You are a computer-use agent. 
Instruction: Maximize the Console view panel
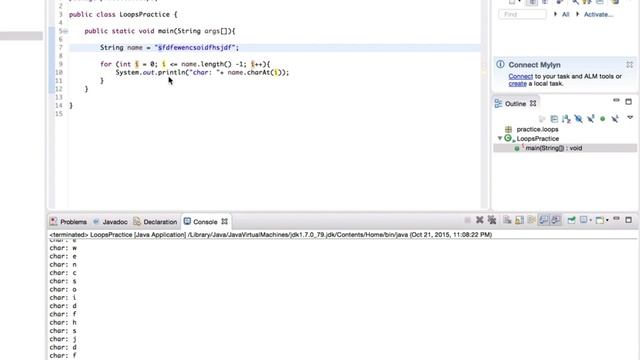pos(629,220)
